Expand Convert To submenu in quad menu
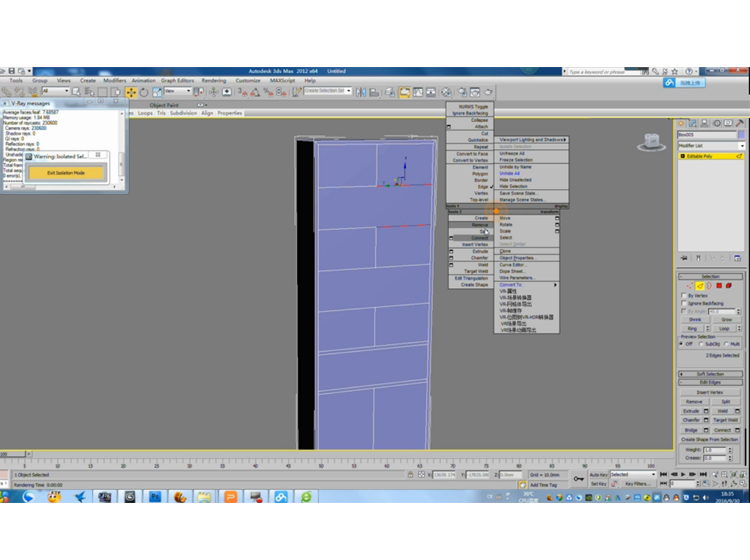Viewport: 750px width, 560px height. [x=527, y=285]
